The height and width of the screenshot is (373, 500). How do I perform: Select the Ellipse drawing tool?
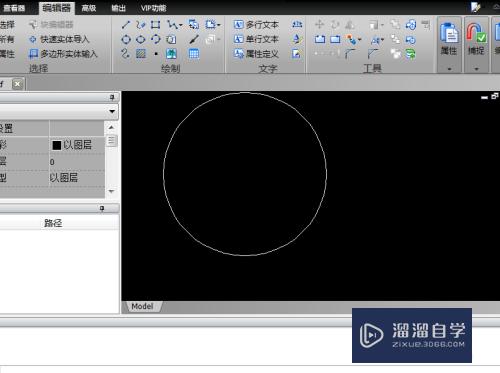141,39
